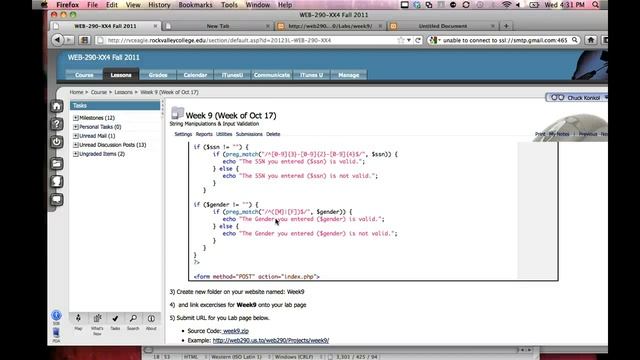Close the WEB-290-XX4 Fall 2011 browser tab
Screen dimensions: 640x360
pos(155,26)
